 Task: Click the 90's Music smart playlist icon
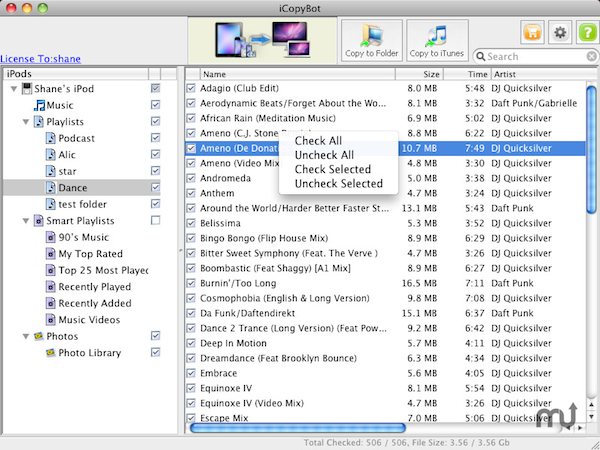point(51,237)
